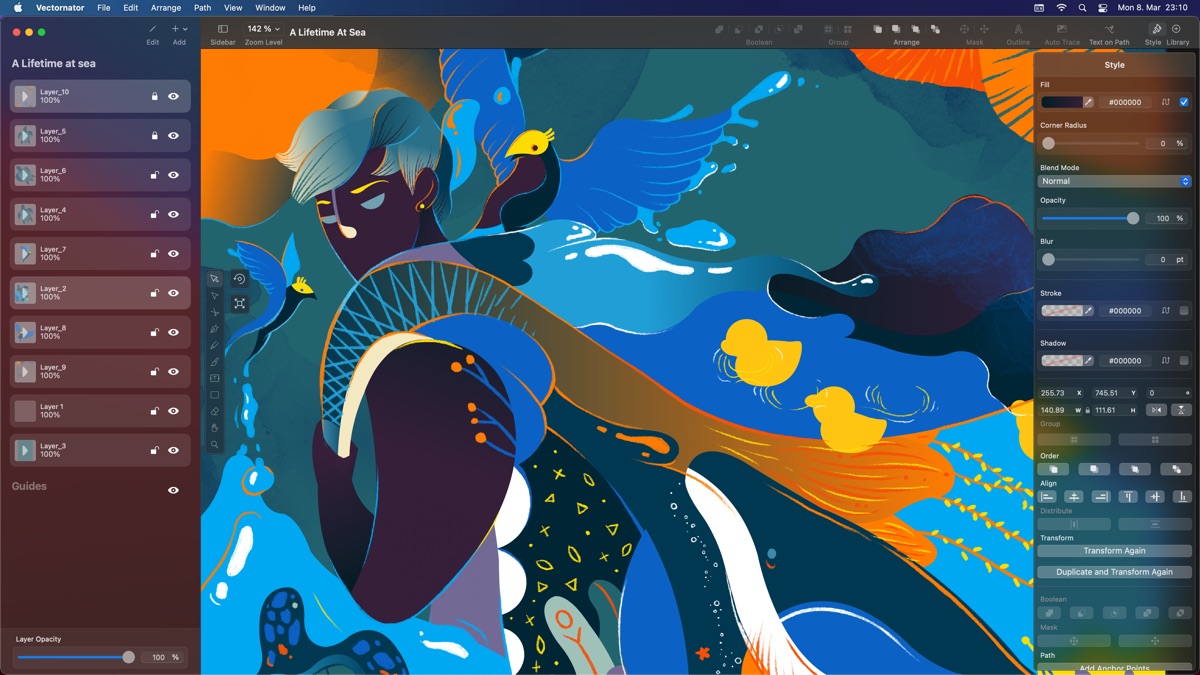Expand Layer_10 disclosure triangle
Screen dimensions: 1200x675
tap(25, 97)
